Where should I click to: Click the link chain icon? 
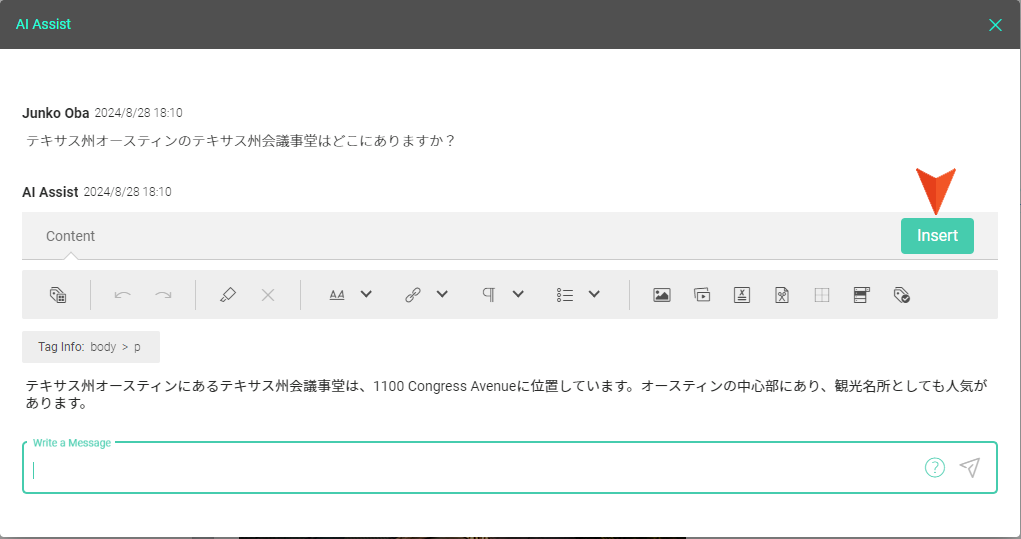pyautogui.click(x=413, y=295)
